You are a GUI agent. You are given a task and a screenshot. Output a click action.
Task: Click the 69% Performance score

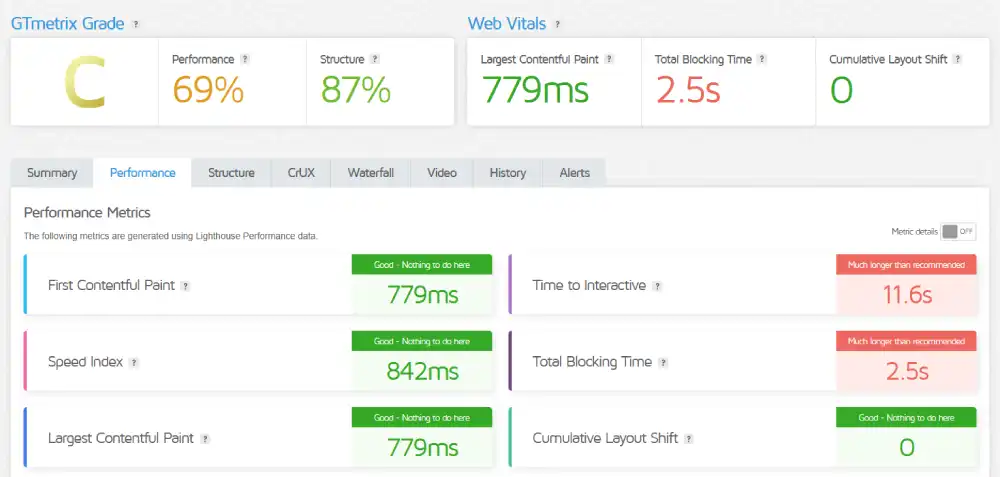click(x=208, y=89)
